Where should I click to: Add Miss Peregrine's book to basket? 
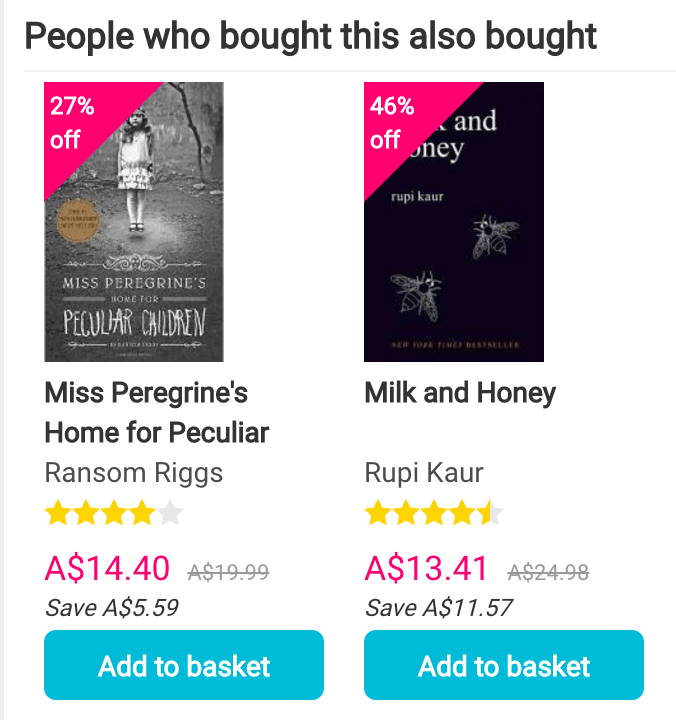click(184, 665)
